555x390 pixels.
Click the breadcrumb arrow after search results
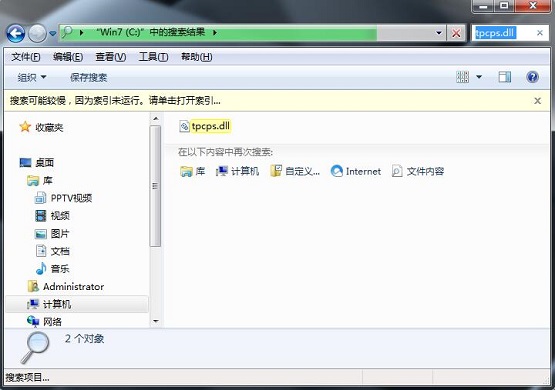tap(215, 33)
